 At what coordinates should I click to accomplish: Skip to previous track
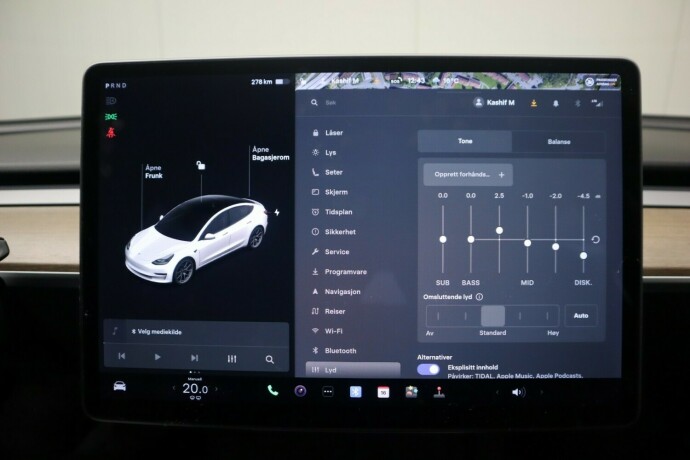tap(122, 356)
